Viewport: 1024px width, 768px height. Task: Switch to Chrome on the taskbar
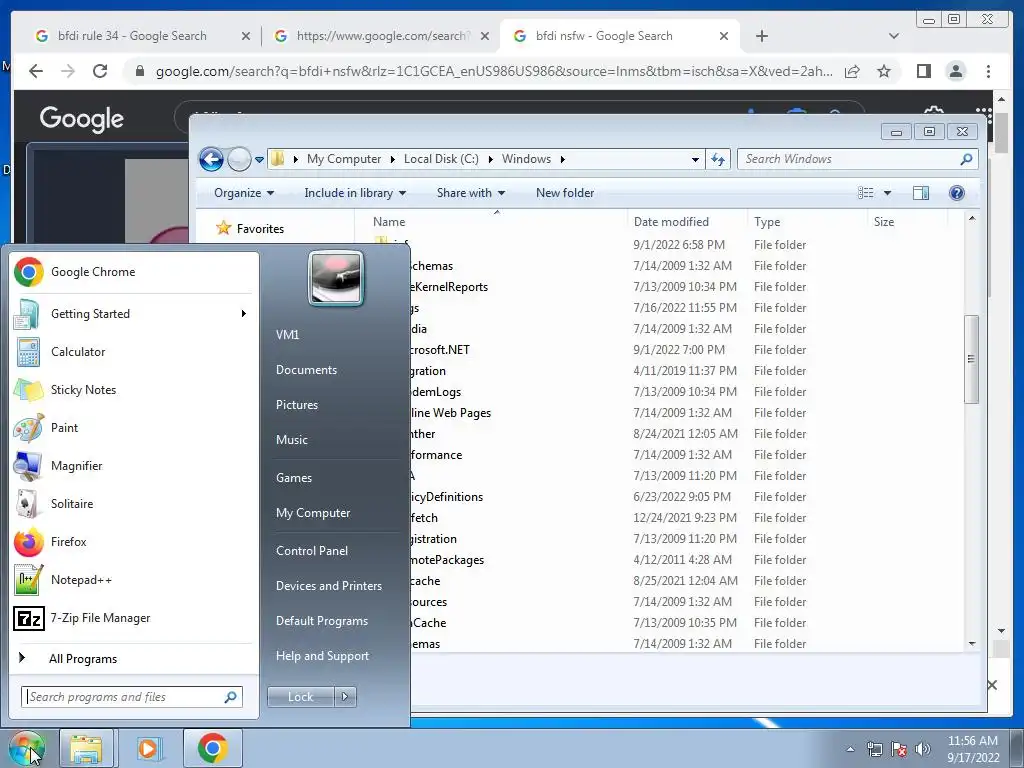(212, 748)
